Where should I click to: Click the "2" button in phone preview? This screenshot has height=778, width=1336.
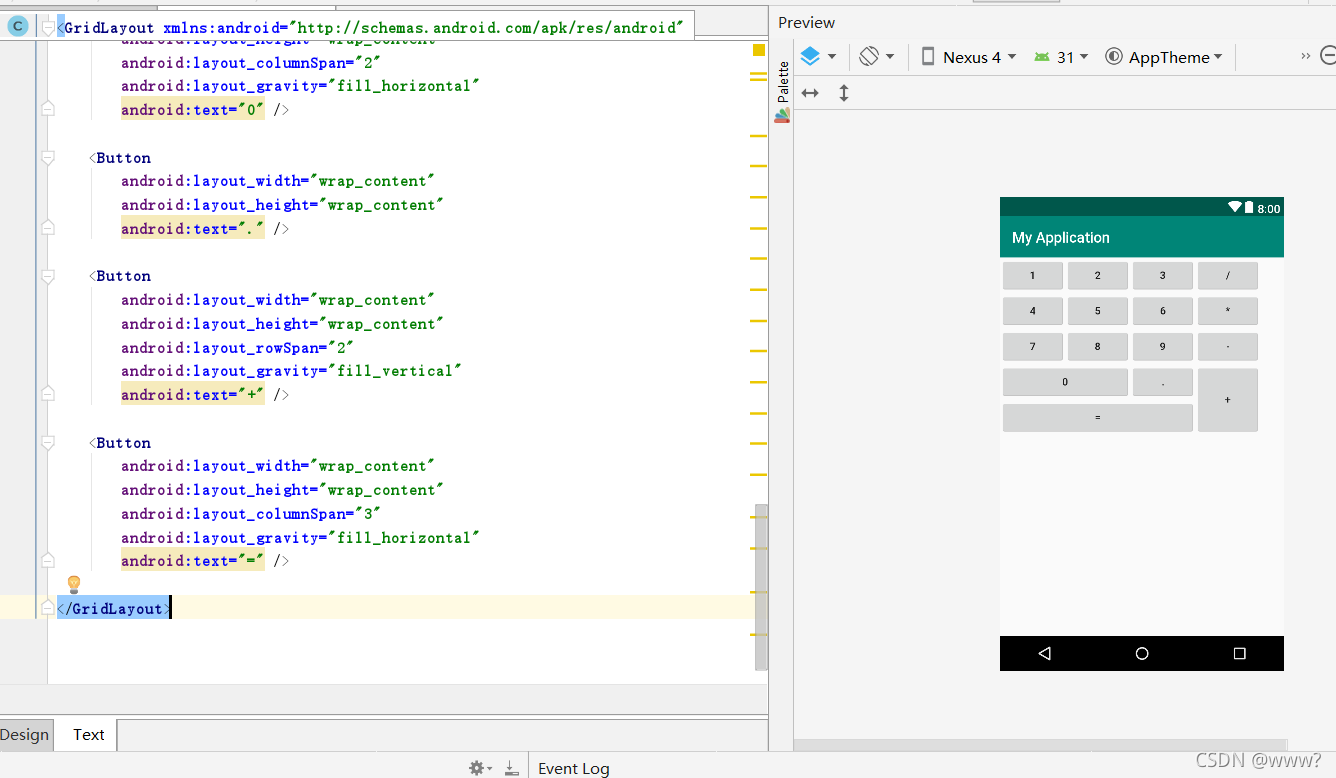pos(1098,275)
